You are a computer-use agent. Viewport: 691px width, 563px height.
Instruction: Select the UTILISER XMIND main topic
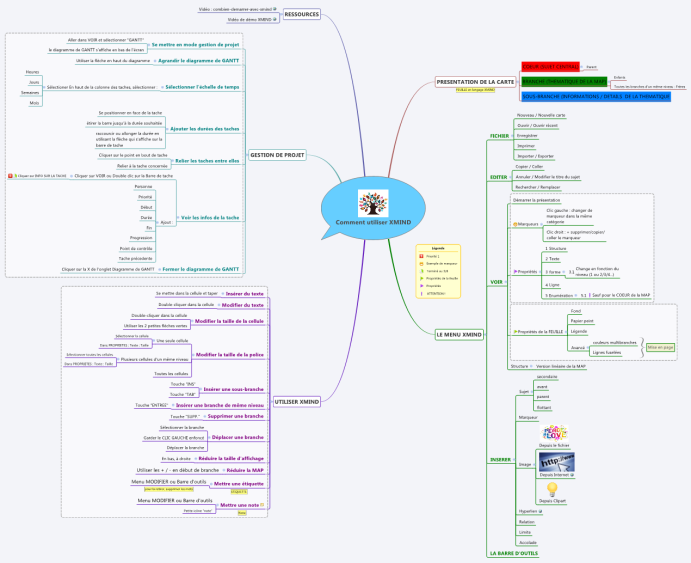(x=297, y=402)
